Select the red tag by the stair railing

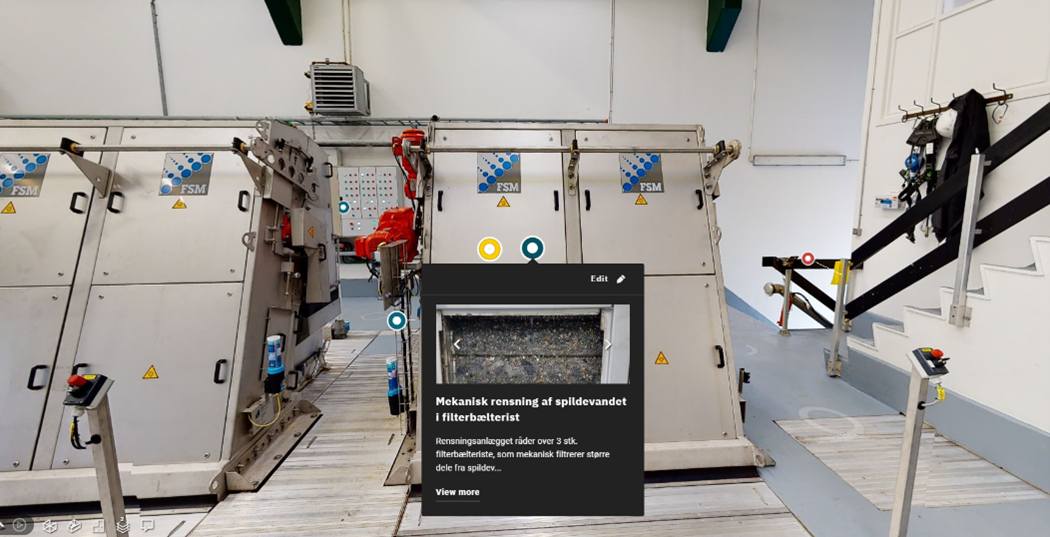click(x=808, y=259)
